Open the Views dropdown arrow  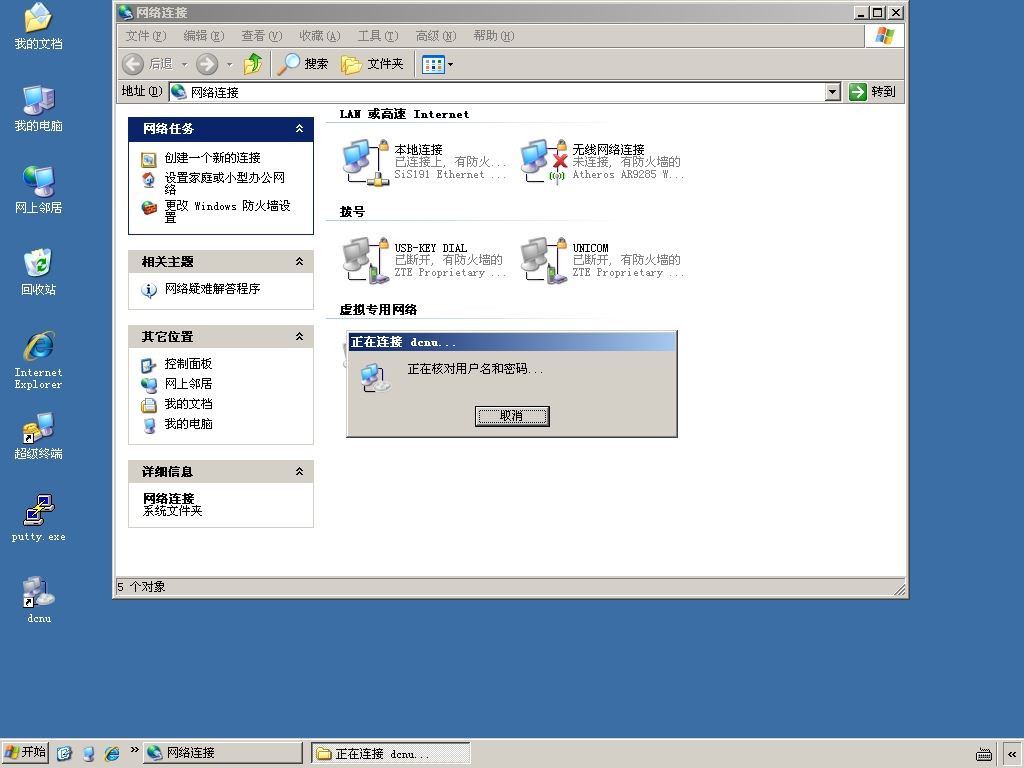point(450,64)
